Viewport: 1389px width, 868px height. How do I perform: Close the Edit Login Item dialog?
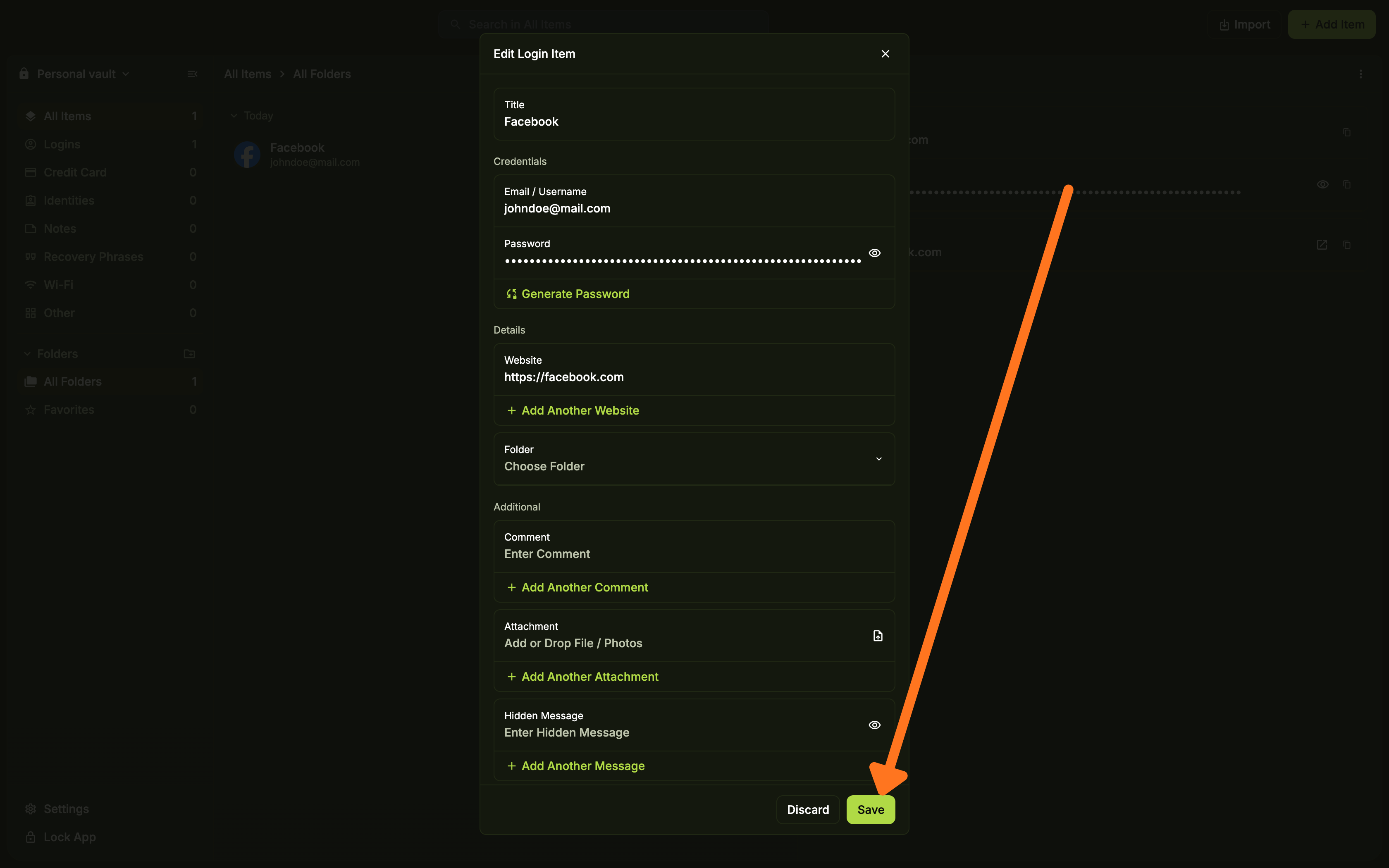pyautogui.click(x=885, y=53)
